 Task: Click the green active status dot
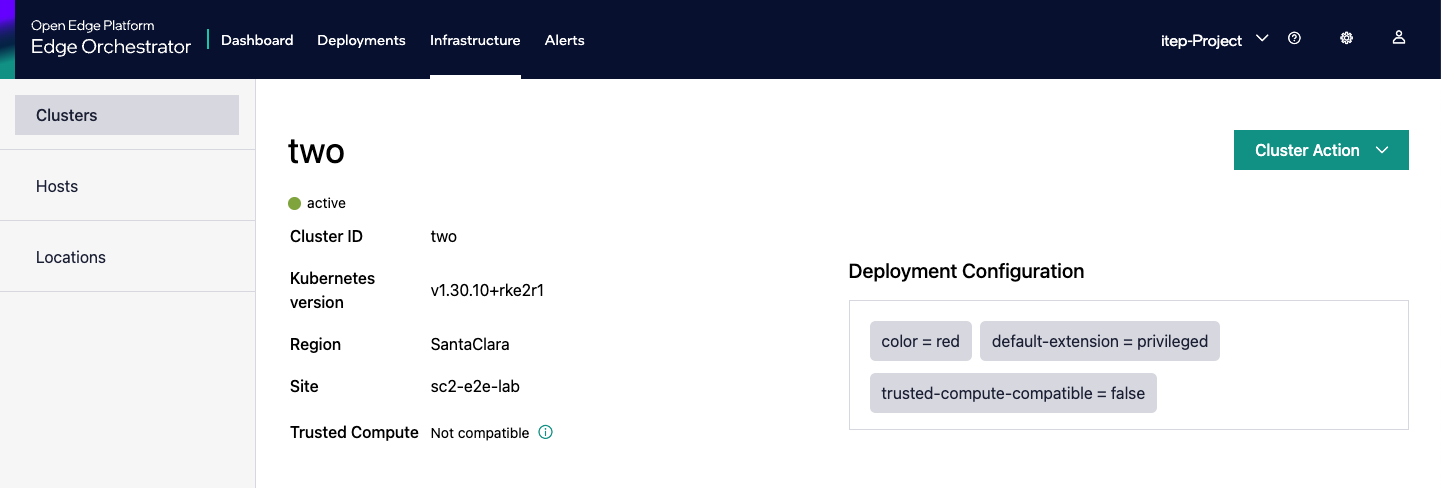294,203
